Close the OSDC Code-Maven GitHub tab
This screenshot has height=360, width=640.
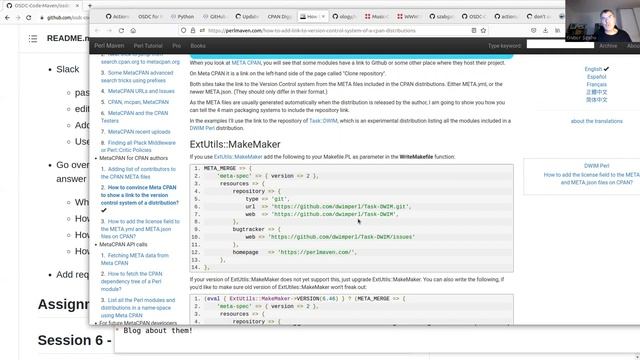coord(78,6)
